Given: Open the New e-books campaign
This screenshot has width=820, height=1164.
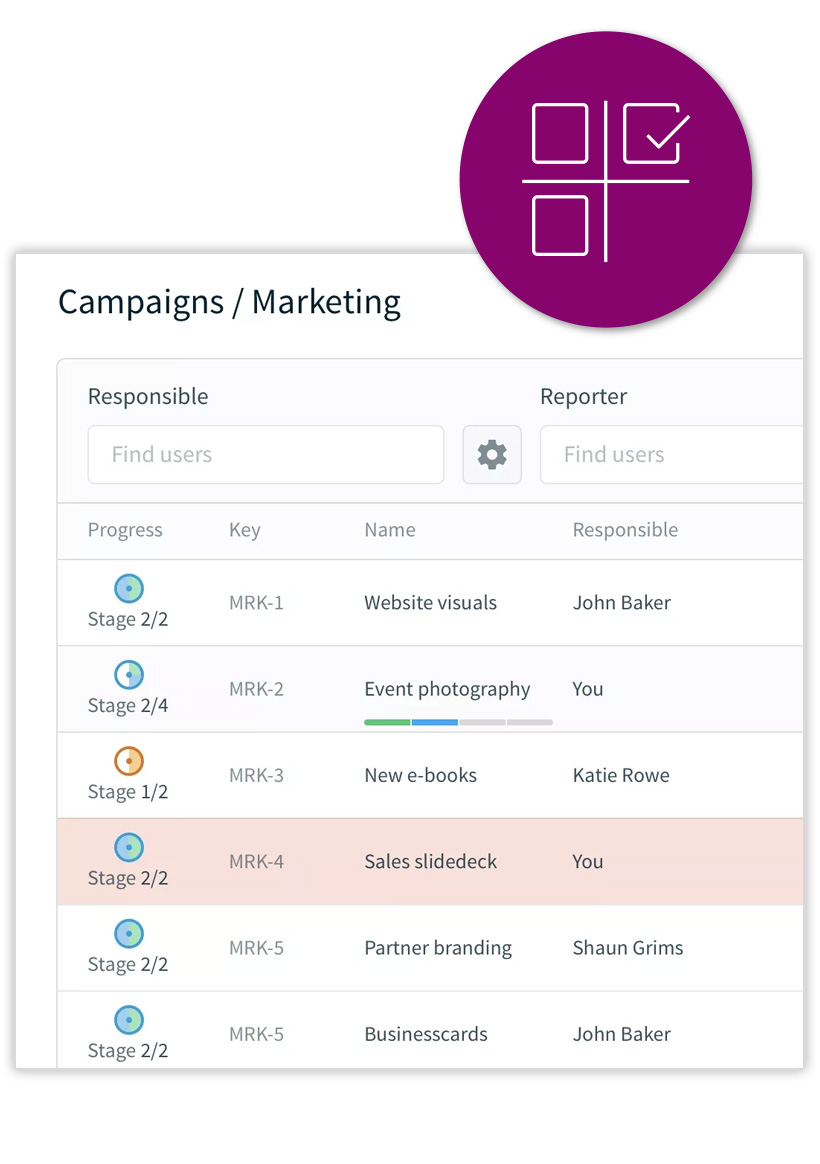Looking at the screenshot, I should tap(420, 775).
